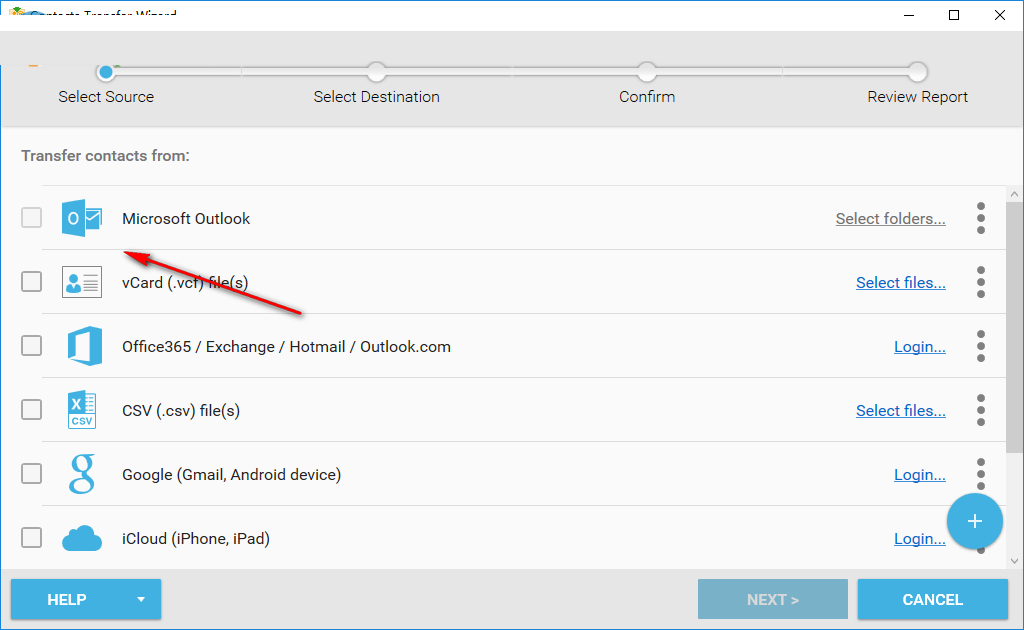Click the Google logo icon
1024x630 pixels.
coord(82,474)
